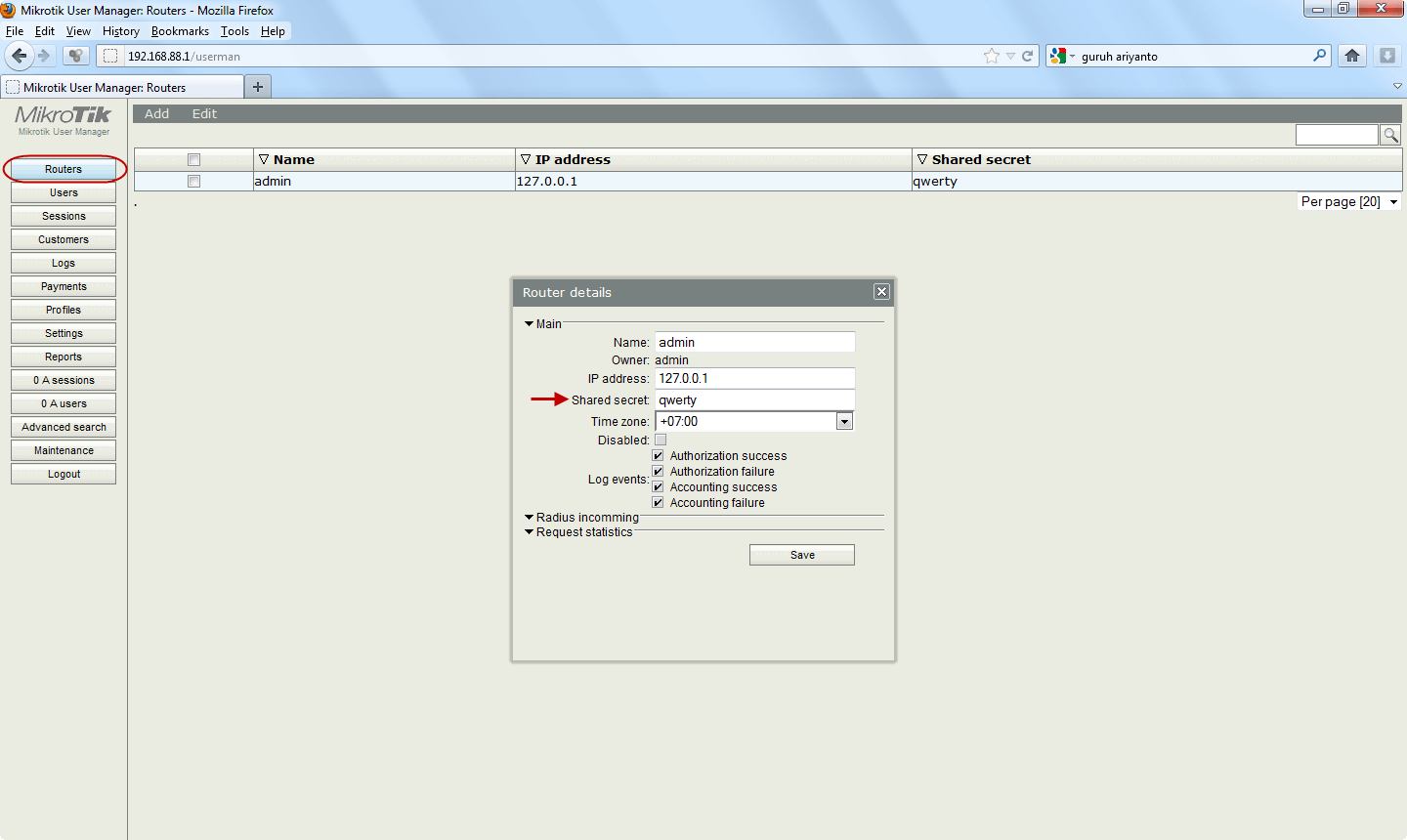Open the History menu
This screenshot has width=1407, height=840.
pos(121,31)
